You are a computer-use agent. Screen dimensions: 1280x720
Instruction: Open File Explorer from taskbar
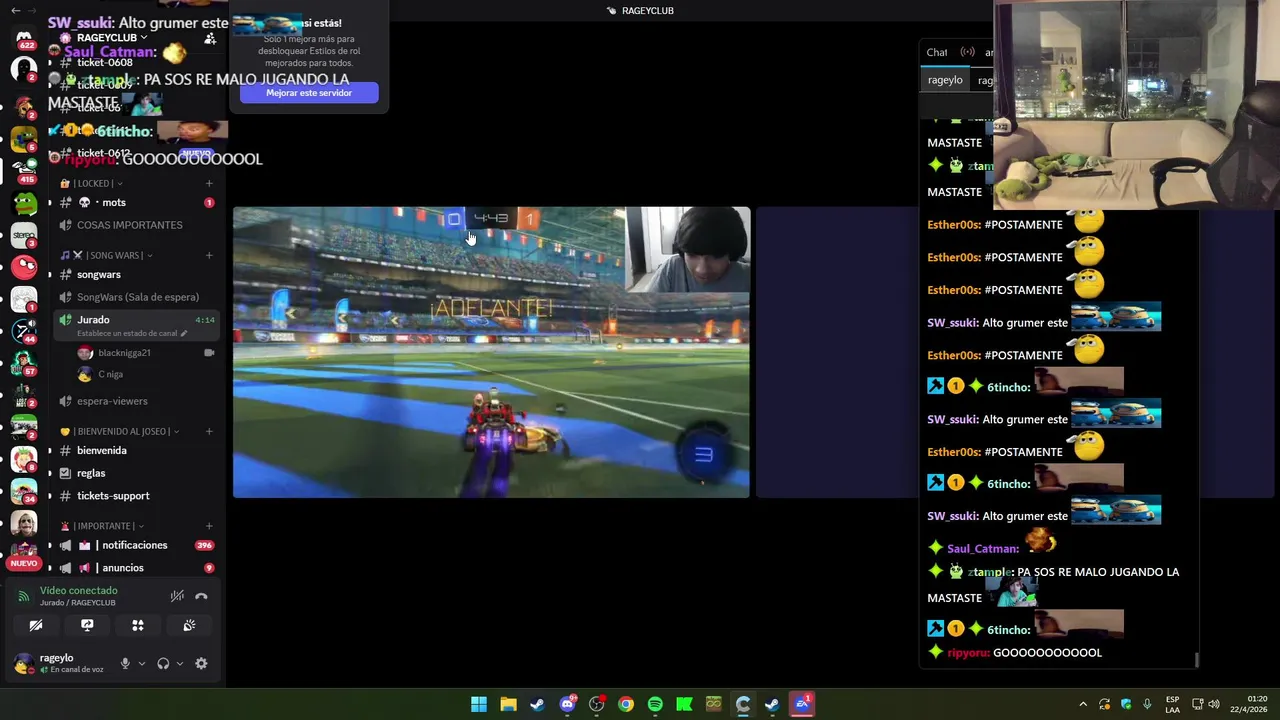click(508, 704)
